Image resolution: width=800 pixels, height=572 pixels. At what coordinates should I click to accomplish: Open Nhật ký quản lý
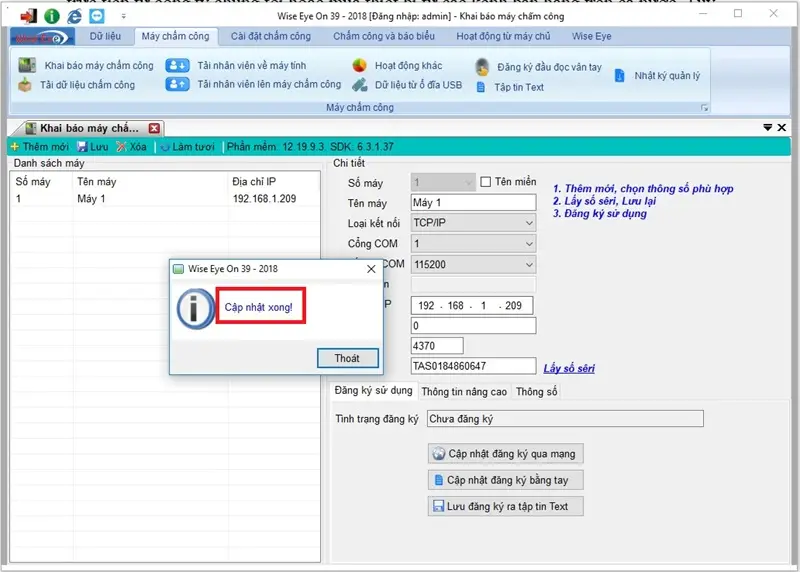click(x=666, y=75)
